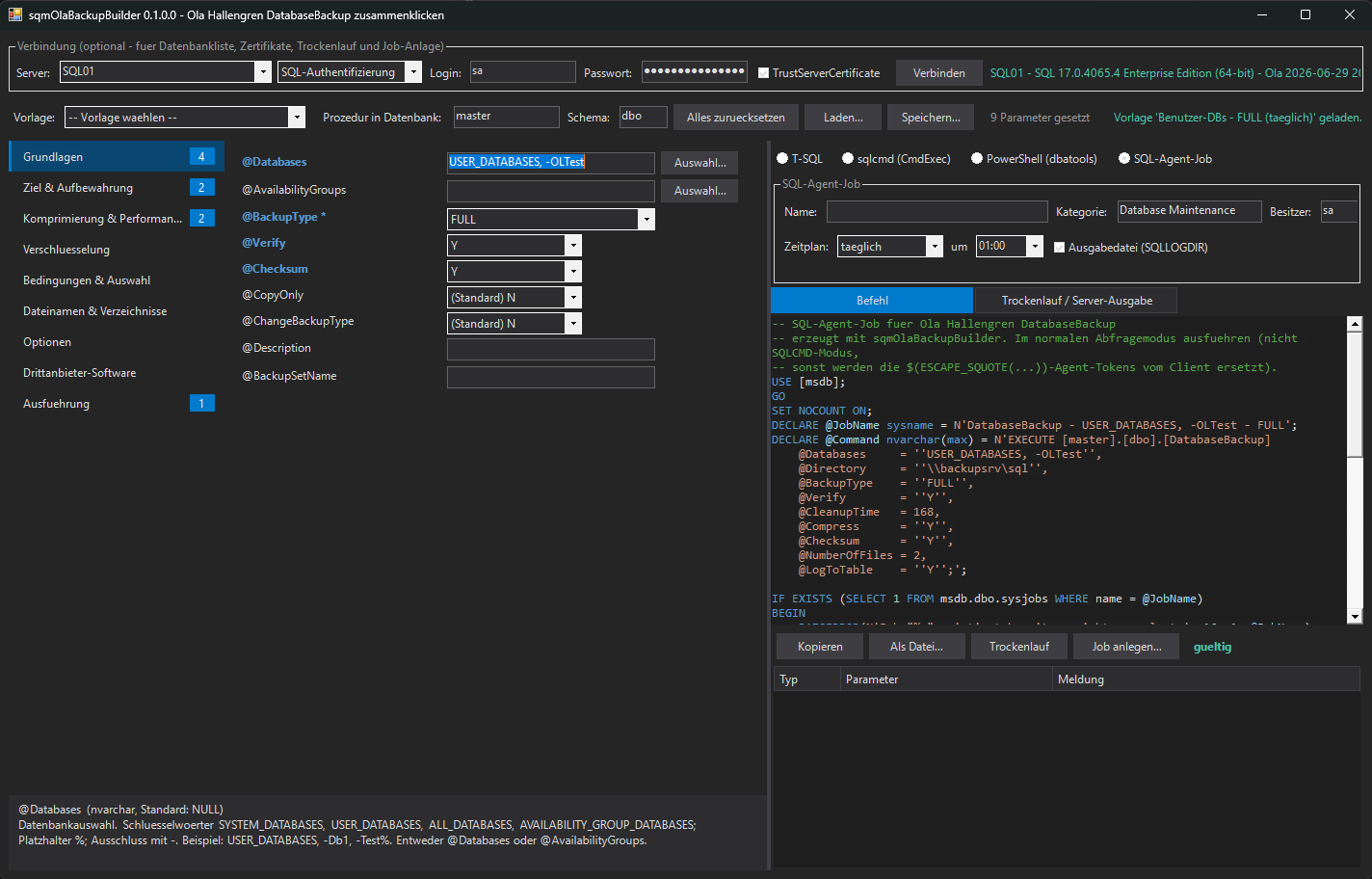Click the @Description input field

550,349
